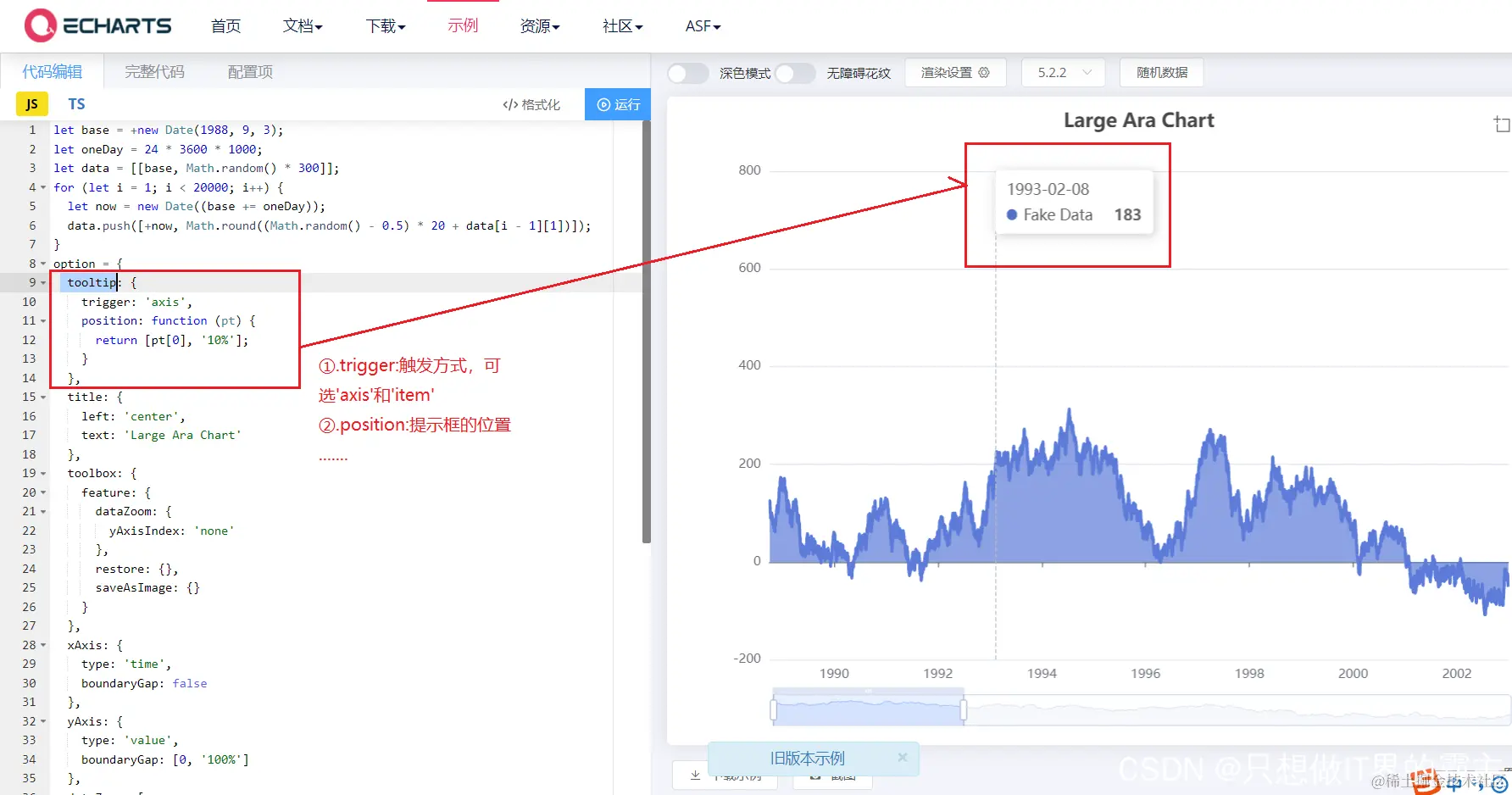Click the 随机数据 button
Screen dimensions: 1512x795
point(1161,73)
